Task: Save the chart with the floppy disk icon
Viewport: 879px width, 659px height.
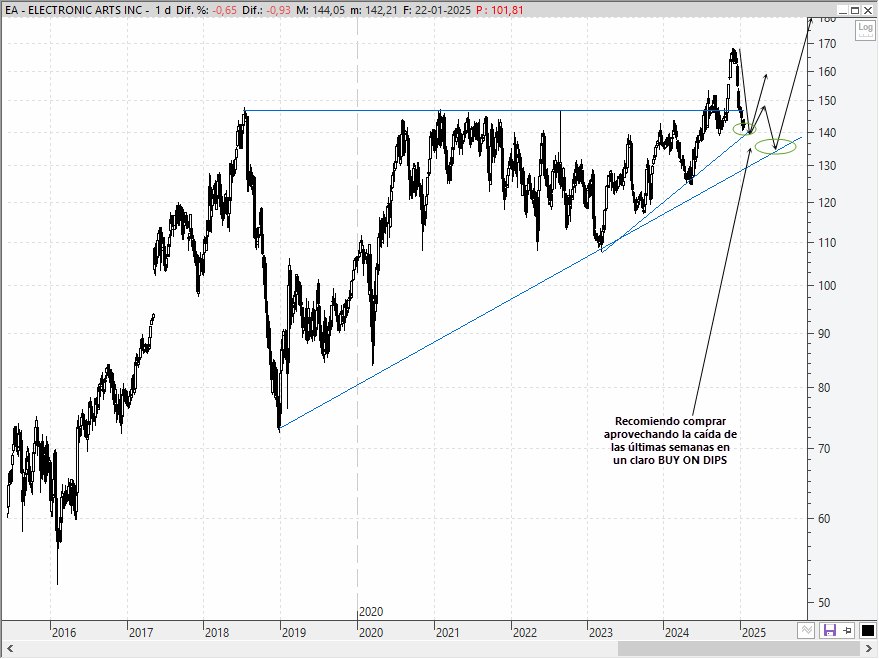Action: [829, 630]
